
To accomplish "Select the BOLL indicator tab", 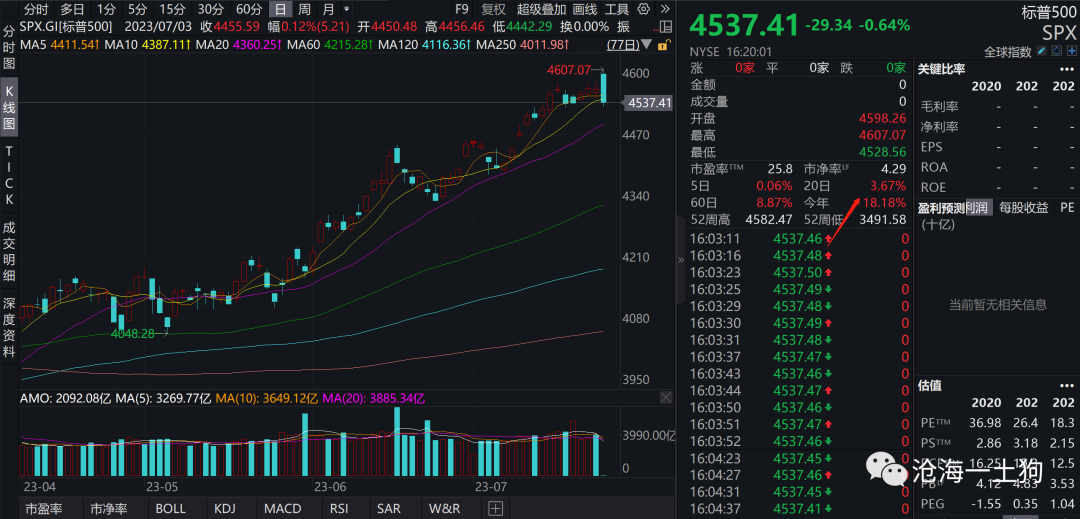I will (x=170, y=509).
